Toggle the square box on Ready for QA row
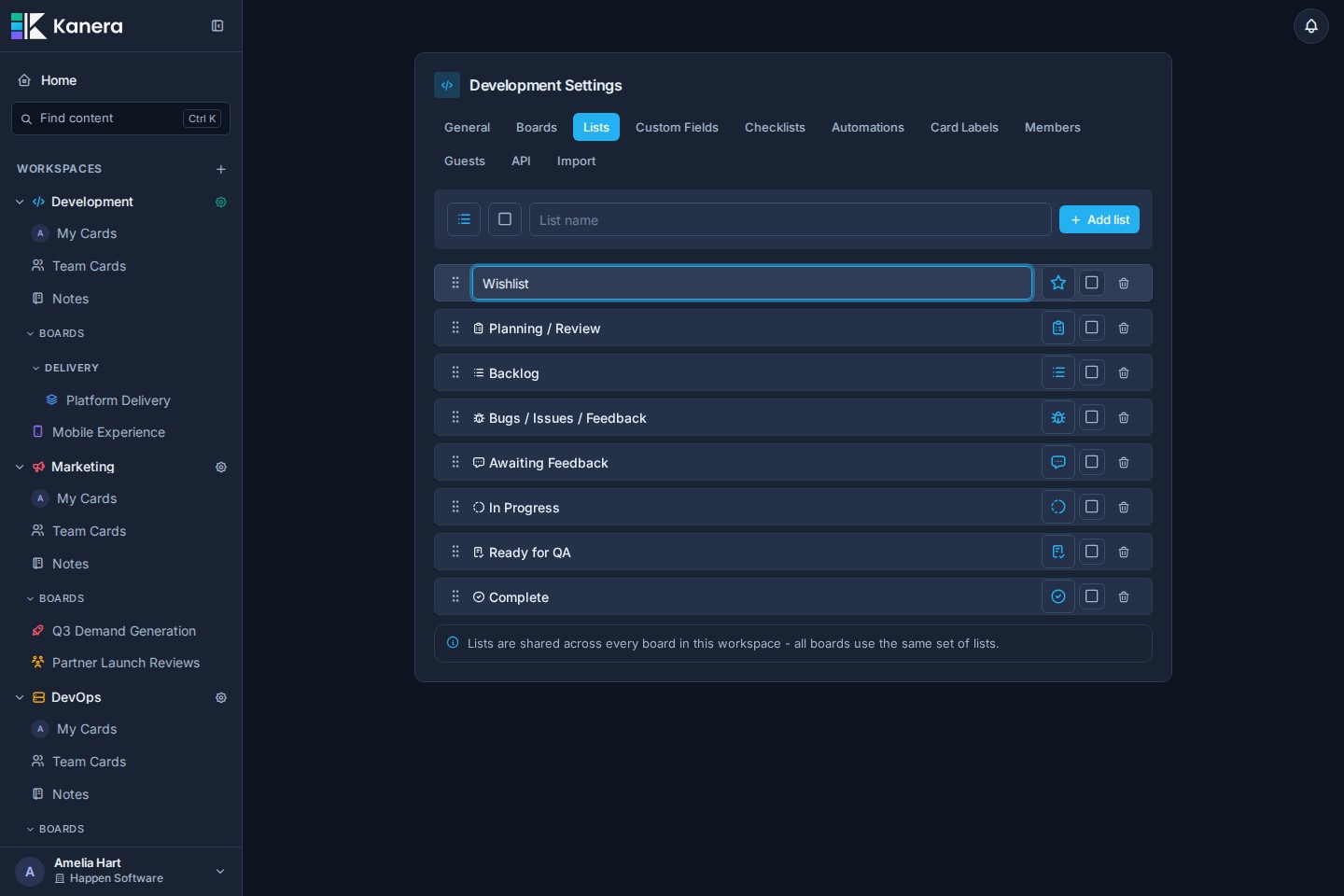Viewport: 1344px width, 896px height. (x=1091, y=552)
